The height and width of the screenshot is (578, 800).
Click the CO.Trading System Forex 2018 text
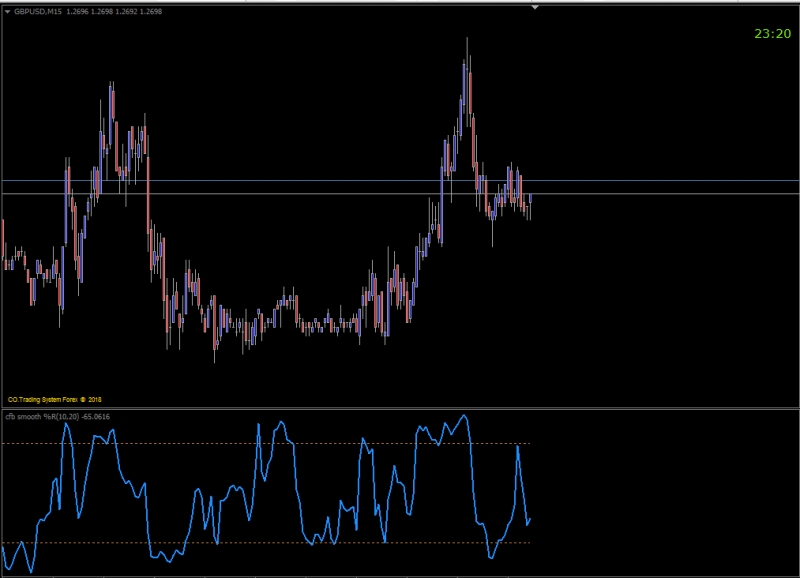pyautogui.click(x=55, y=399)
